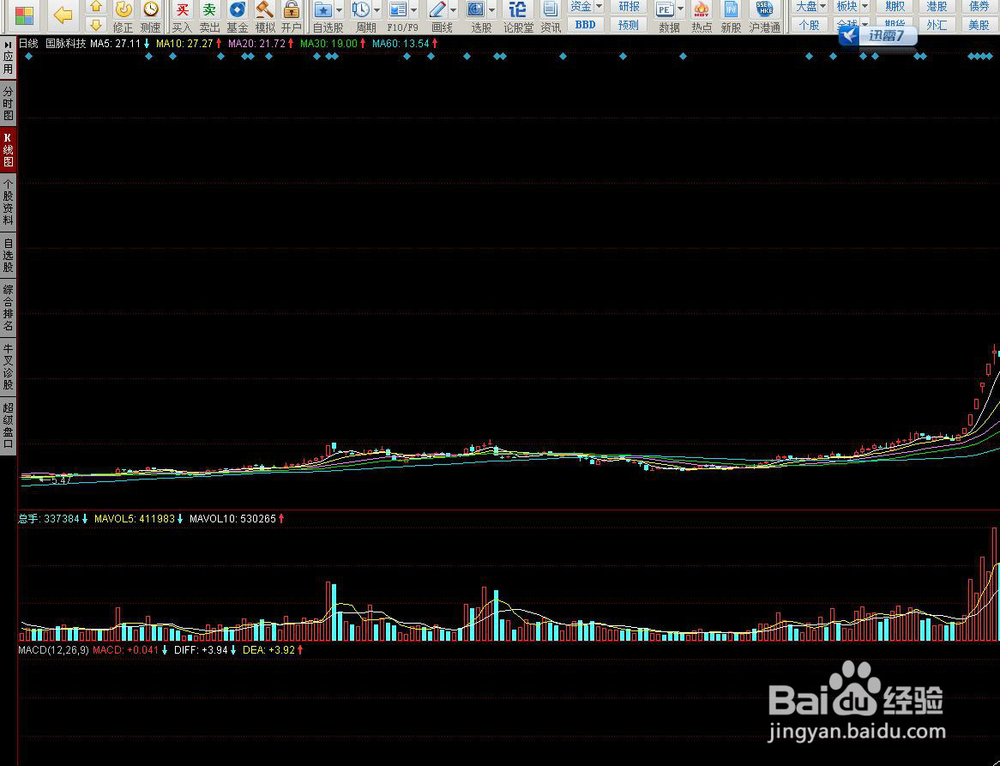Open 自选股 starred folder icon

(323, 10)
